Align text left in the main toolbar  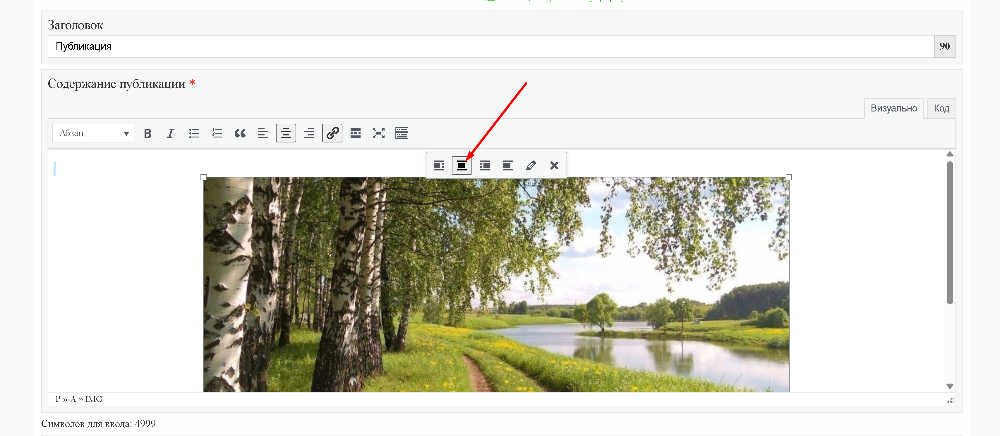263,133
